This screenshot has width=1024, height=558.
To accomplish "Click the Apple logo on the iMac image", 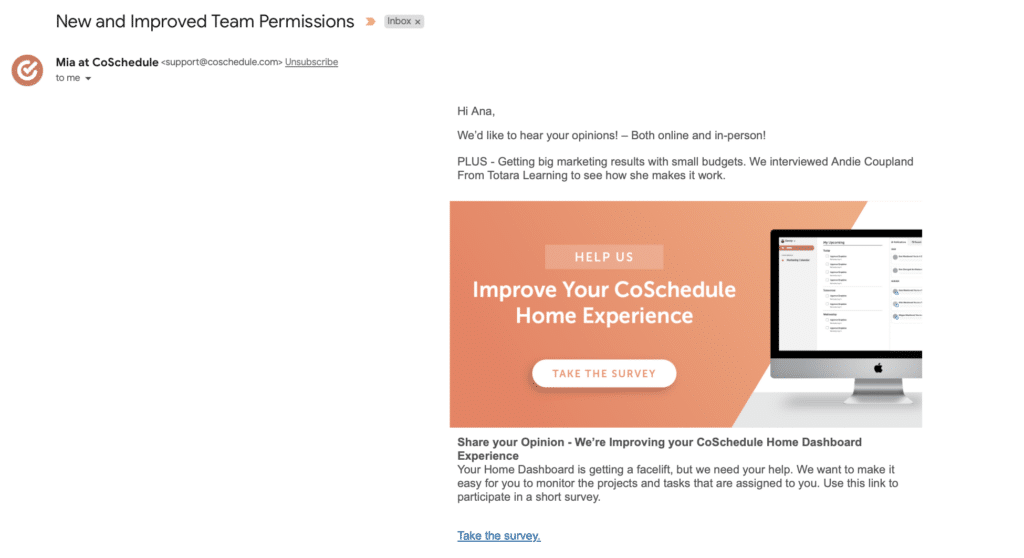I will (x=878, y=369).
